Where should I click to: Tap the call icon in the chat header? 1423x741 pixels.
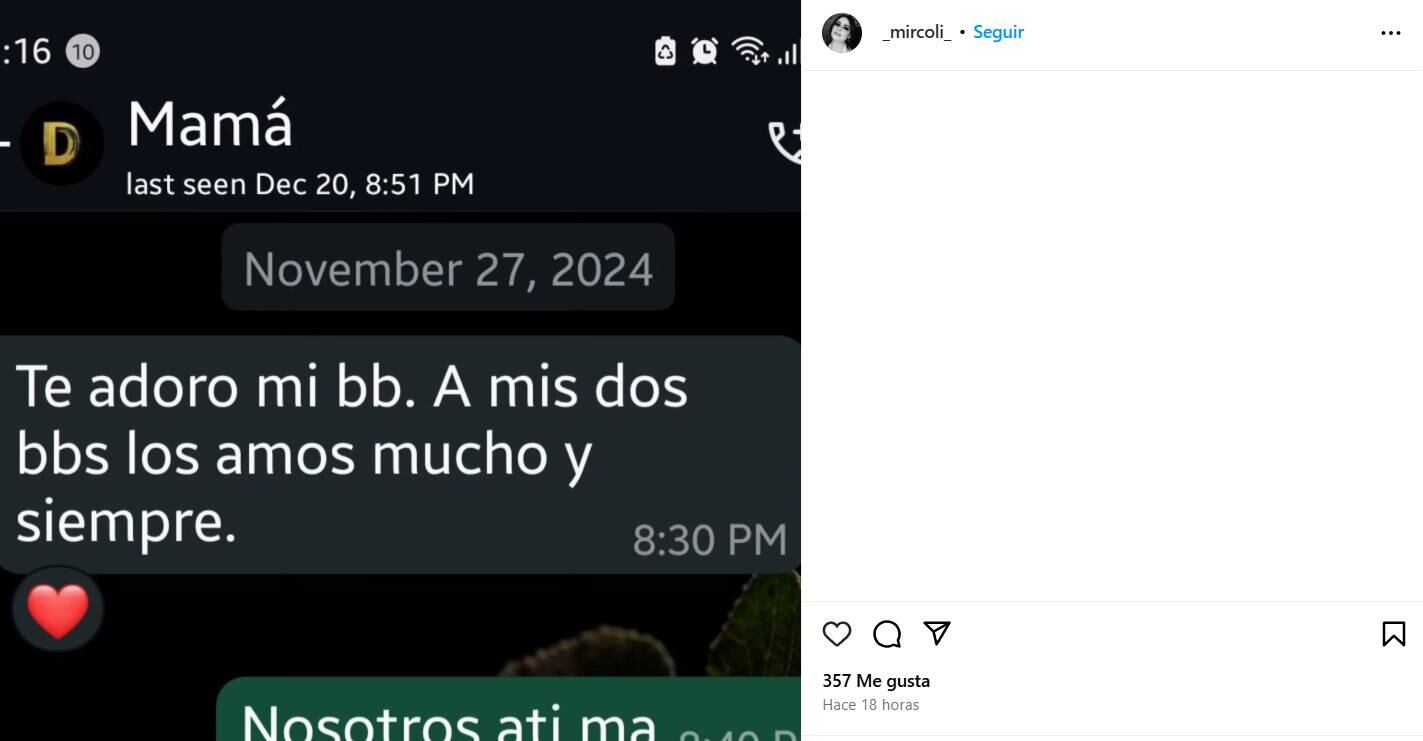tap(785, 142)
